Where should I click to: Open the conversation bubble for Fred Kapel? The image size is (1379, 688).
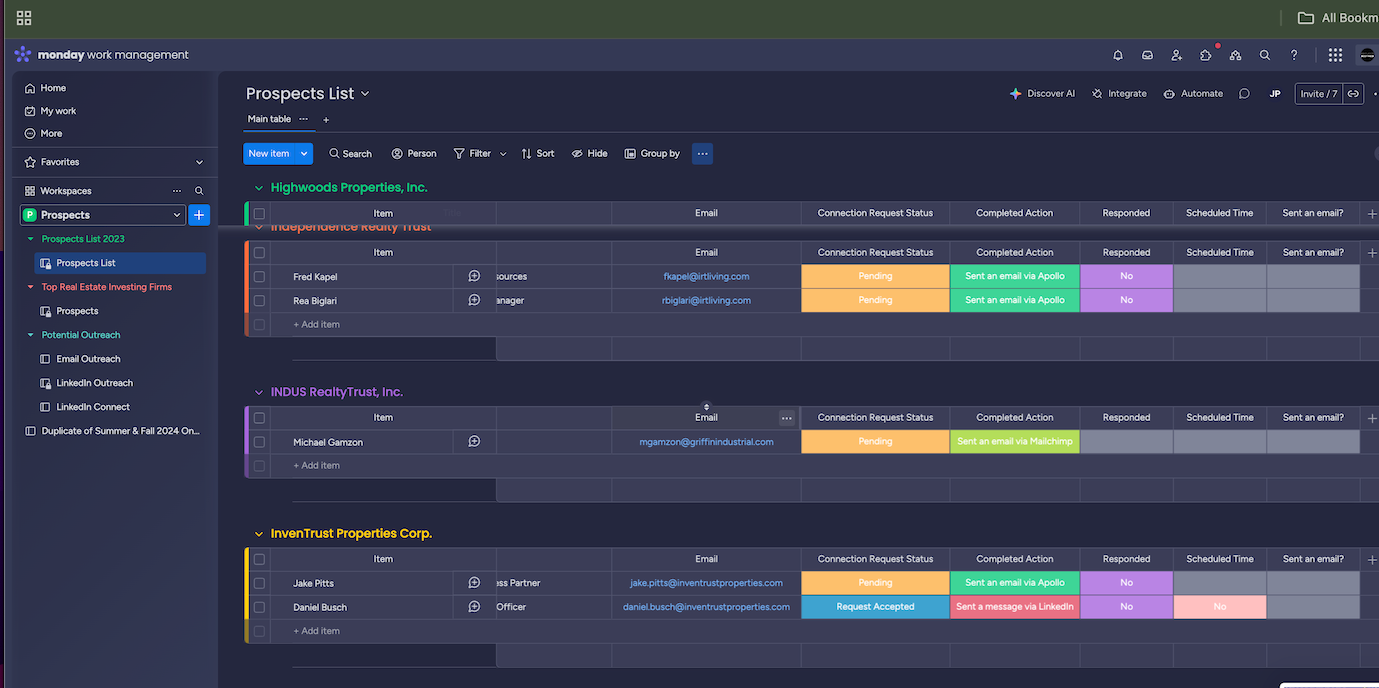(x=474, y=276)
